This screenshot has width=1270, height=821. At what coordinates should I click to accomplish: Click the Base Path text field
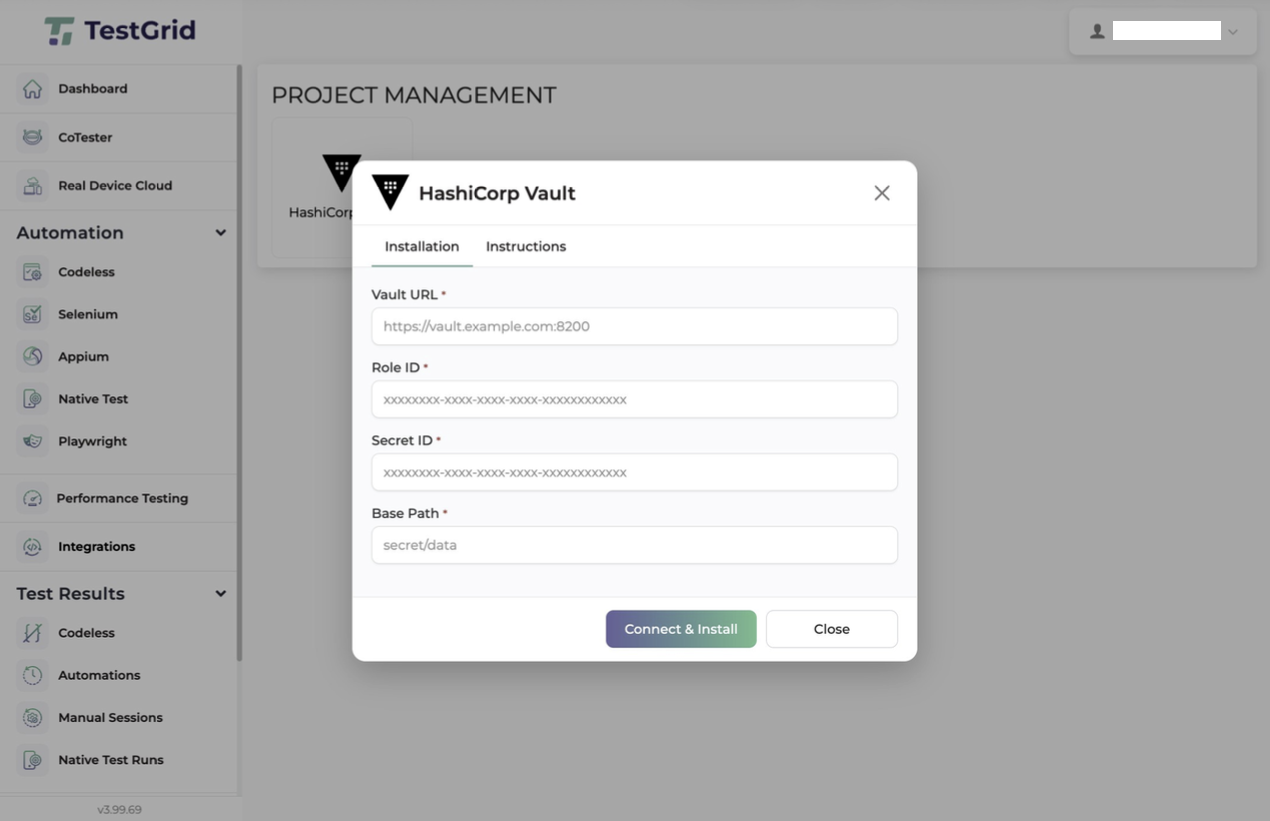(634, 545)
